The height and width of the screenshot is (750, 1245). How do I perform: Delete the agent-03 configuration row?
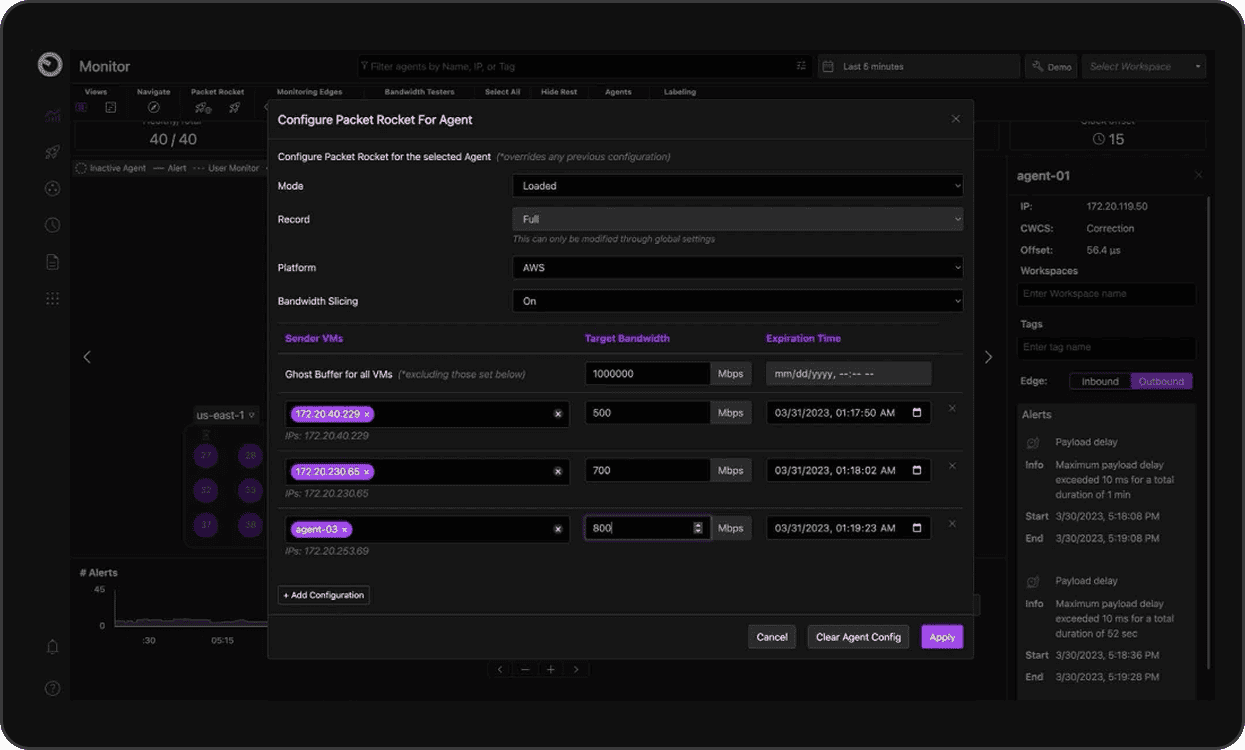pos(952,524)
